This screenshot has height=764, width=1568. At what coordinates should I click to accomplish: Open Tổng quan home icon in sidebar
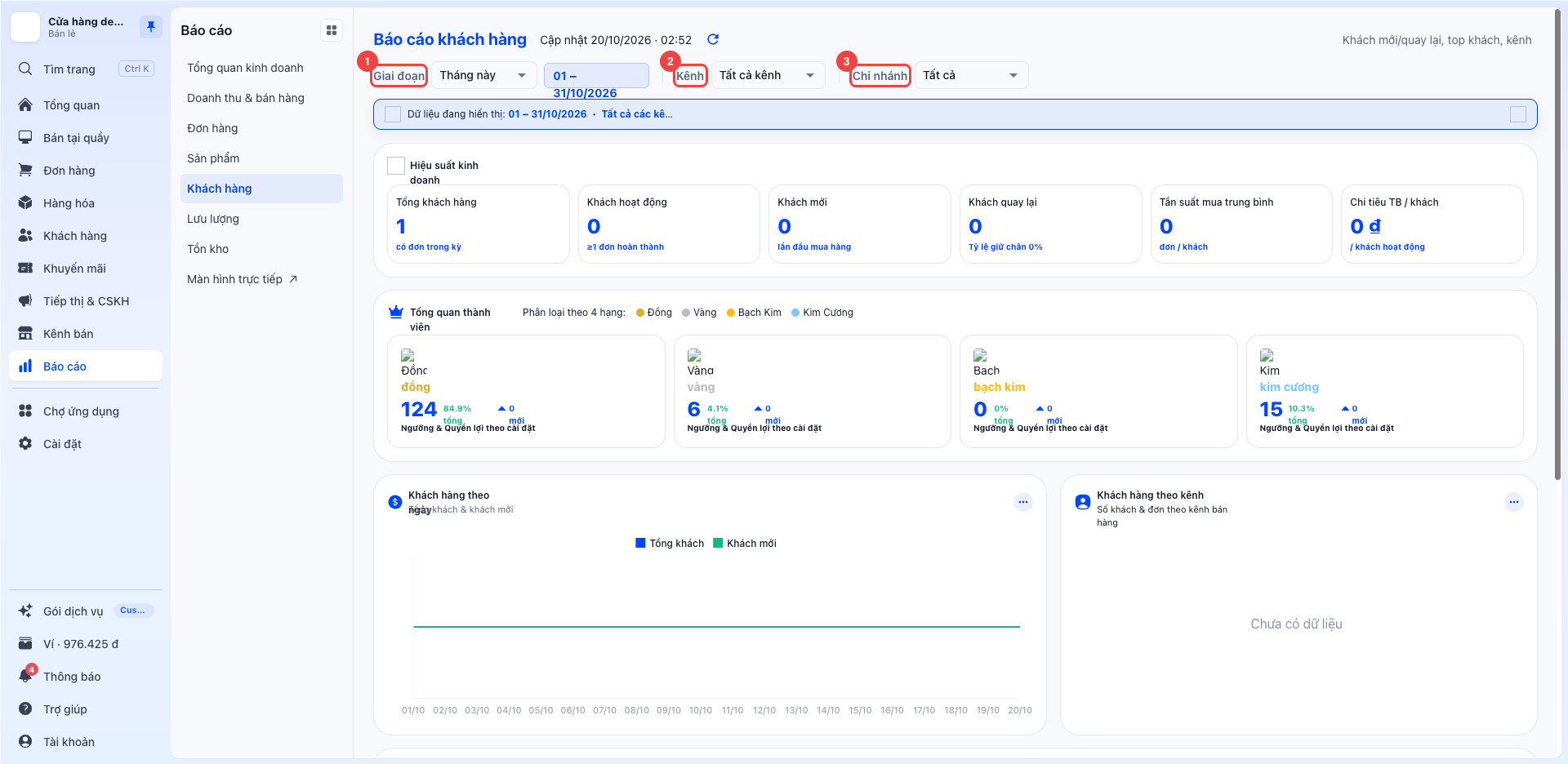tap(25, 104)
